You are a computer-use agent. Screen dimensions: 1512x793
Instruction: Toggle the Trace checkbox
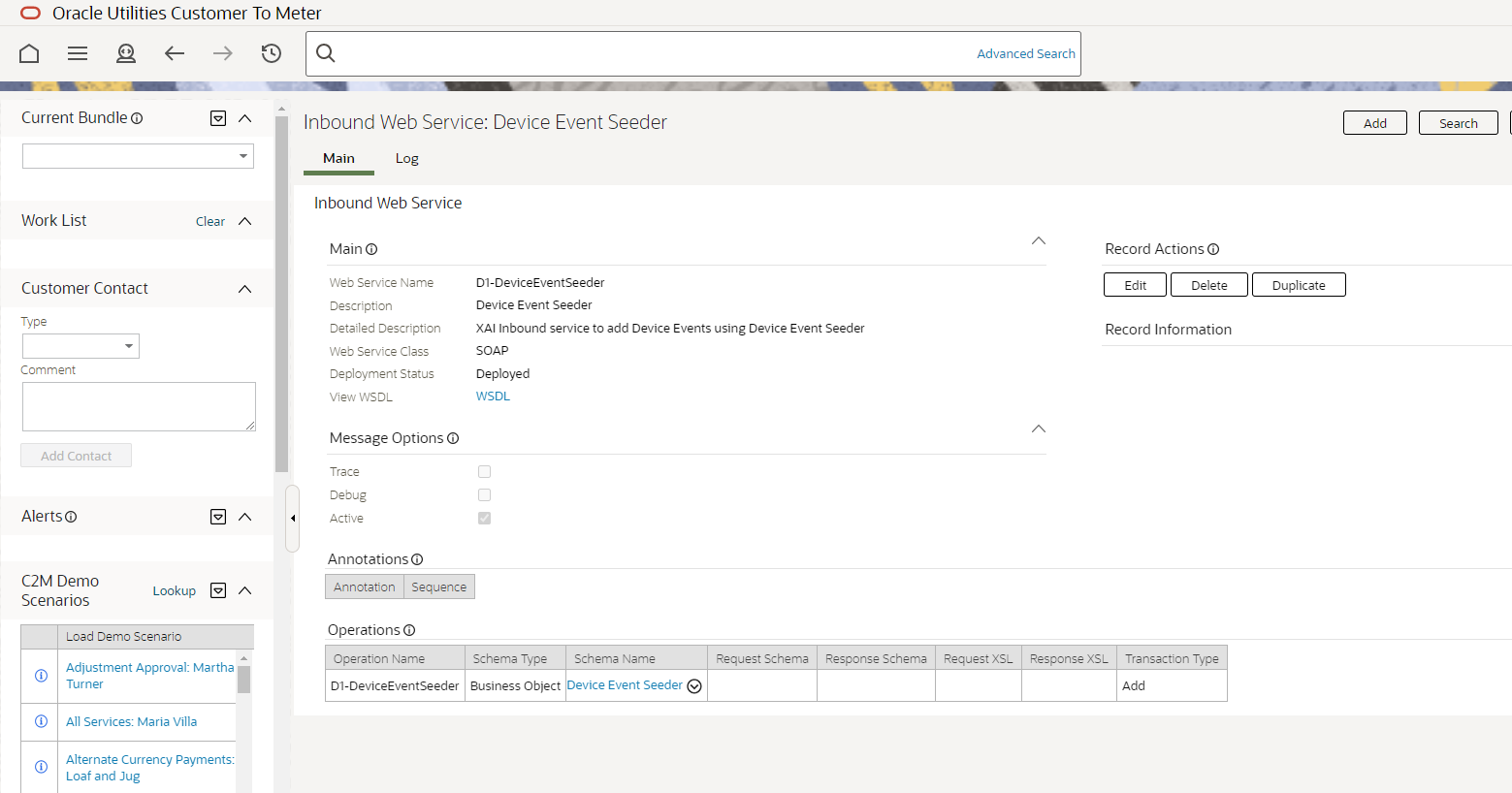tap(484, 471)
